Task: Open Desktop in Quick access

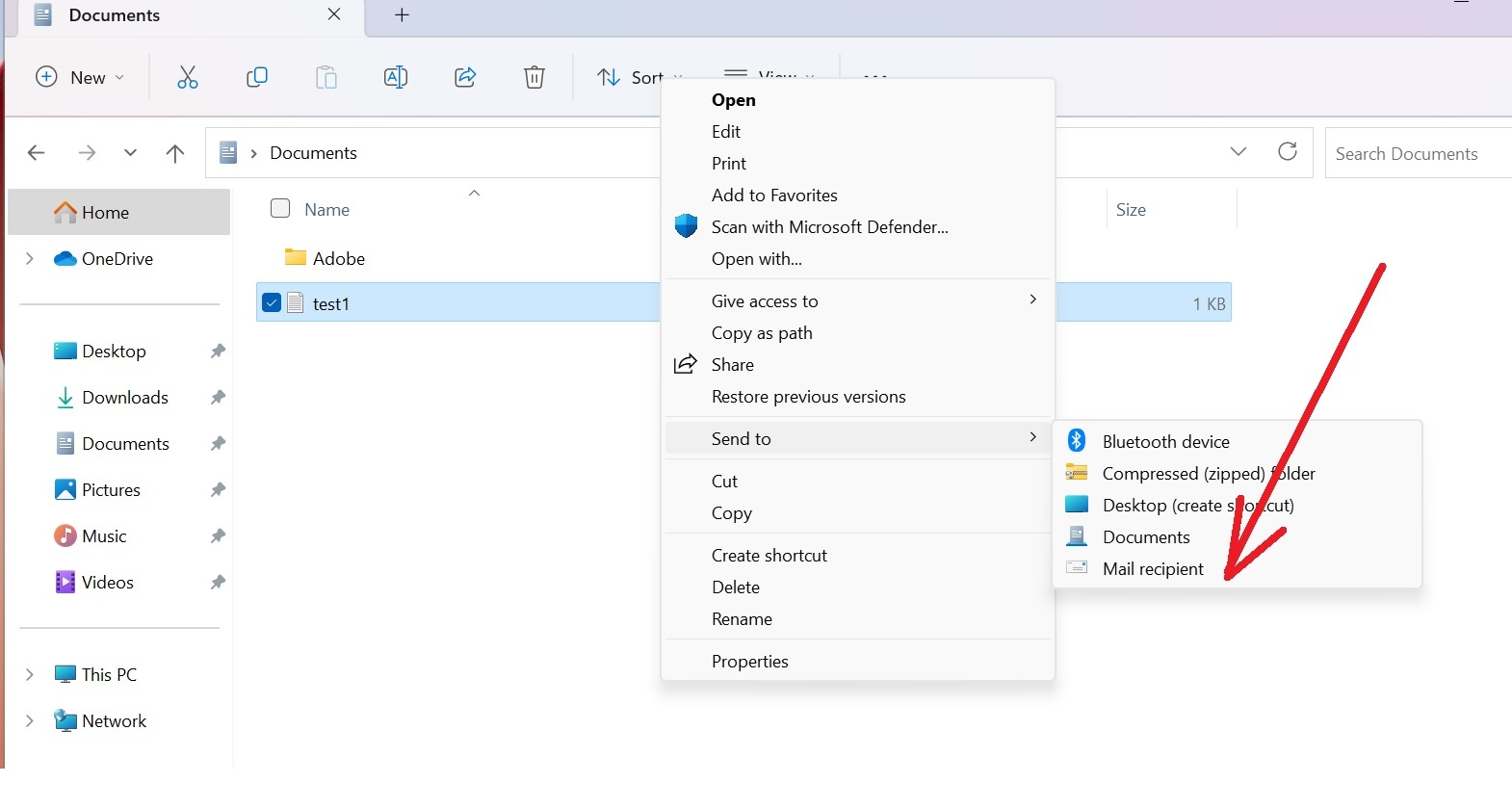Action: tap(114, 351)
